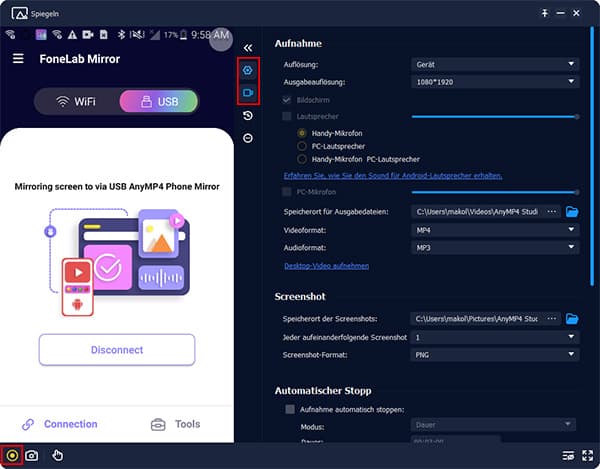Open the Videoformat dropdown showing MP4

tap(495, 230)
